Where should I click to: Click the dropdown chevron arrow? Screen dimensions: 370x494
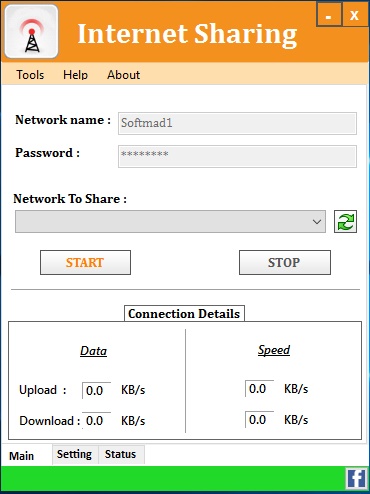317,222
